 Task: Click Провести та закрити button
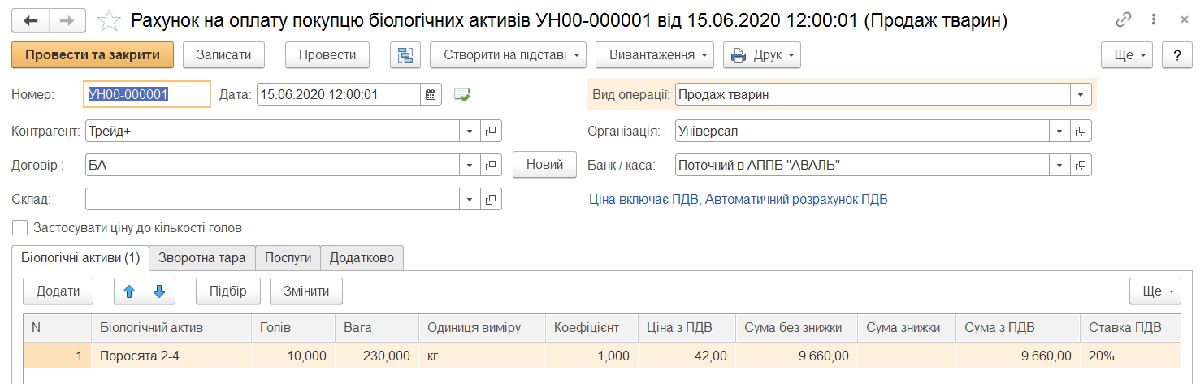[93, 55]
